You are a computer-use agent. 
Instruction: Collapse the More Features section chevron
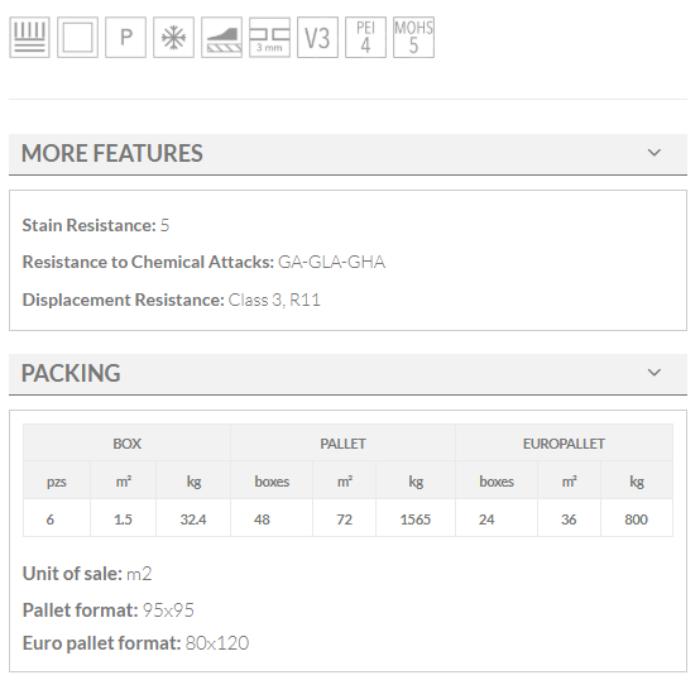click(x=654, y=153)
